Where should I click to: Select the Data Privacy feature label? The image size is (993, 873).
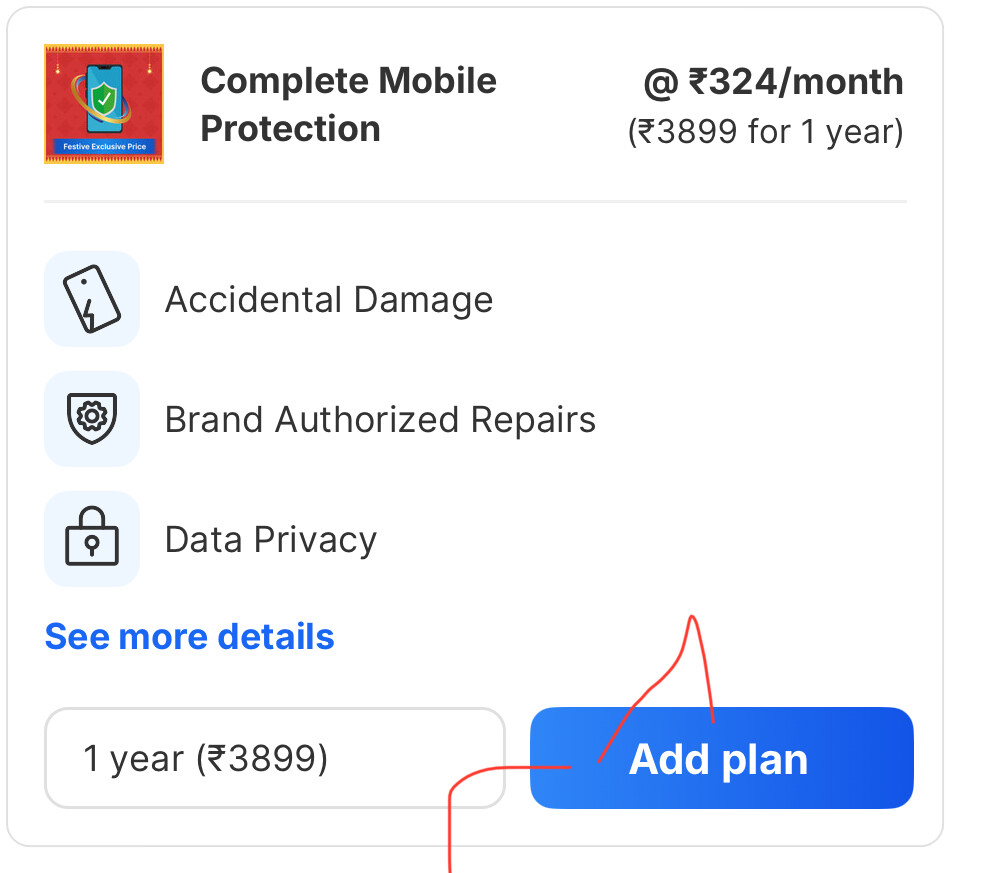(270, 540)
